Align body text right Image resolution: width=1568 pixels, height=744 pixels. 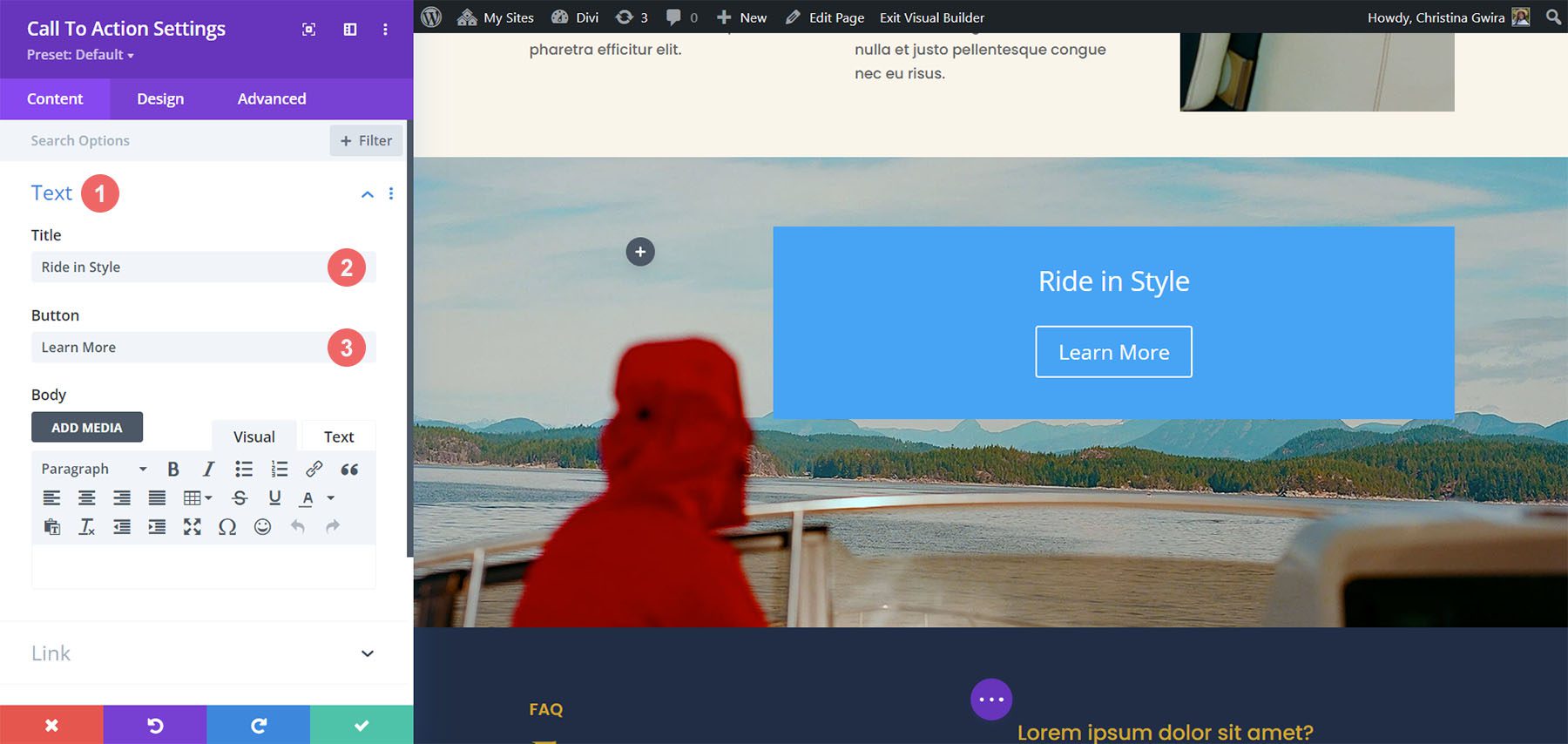(122, 497)
